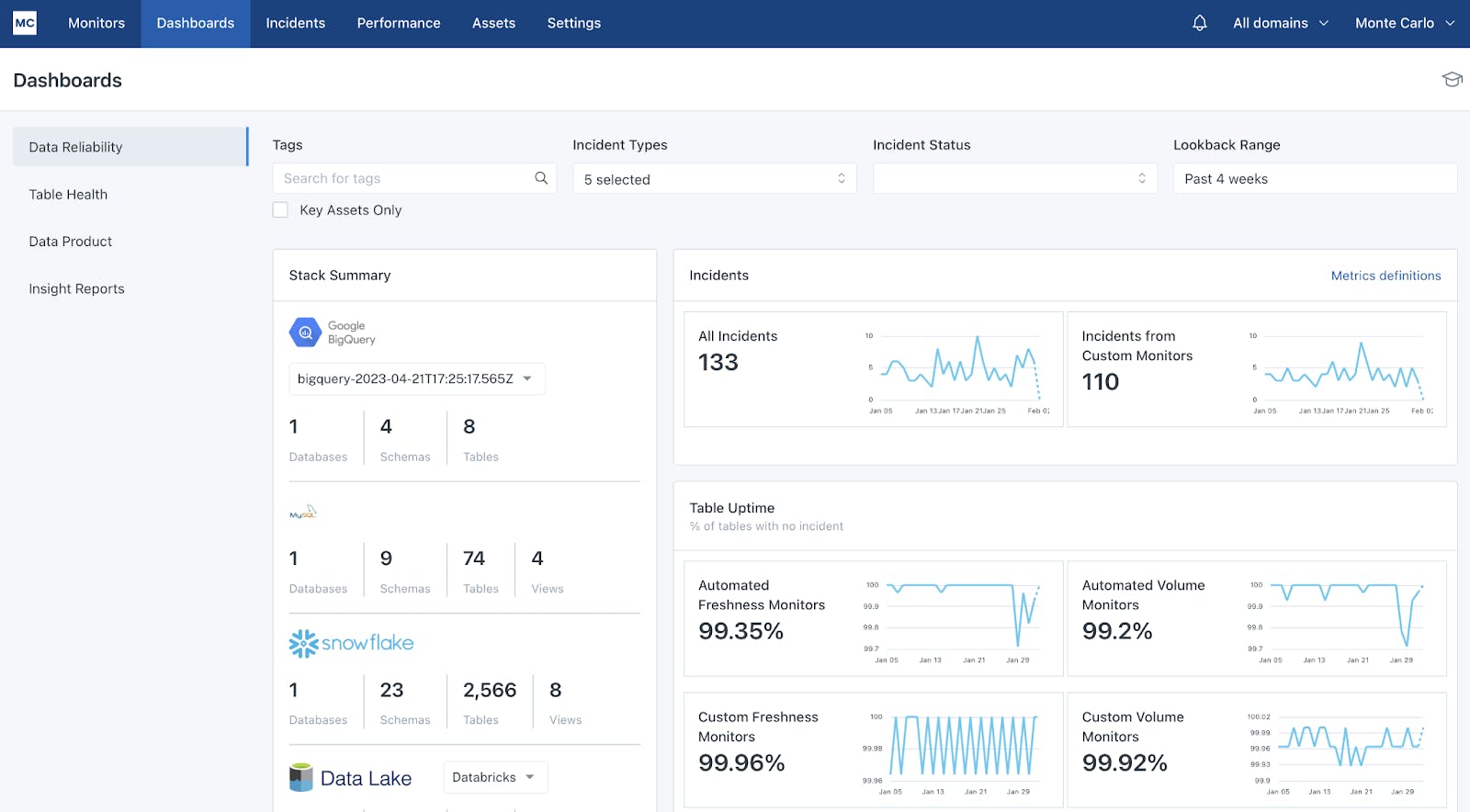Click the Search for tags input field
The height and width of the screenshot is (812, 1470).
404,178
